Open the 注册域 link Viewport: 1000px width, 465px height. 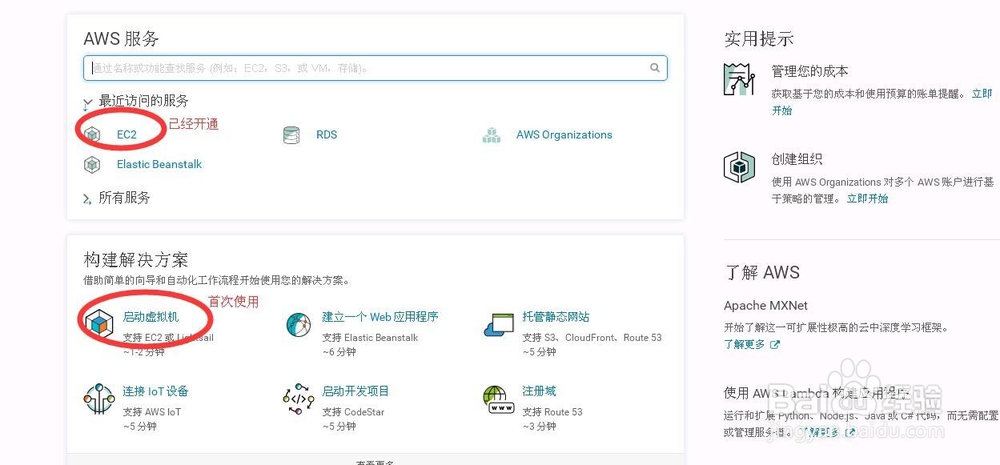click(x=539, y=391)
